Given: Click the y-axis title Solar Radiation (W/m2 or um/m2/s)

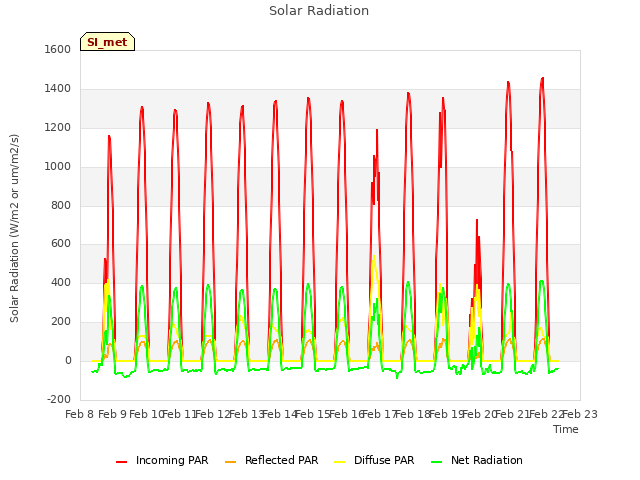Looking at the screenshot, I should 14,228.
